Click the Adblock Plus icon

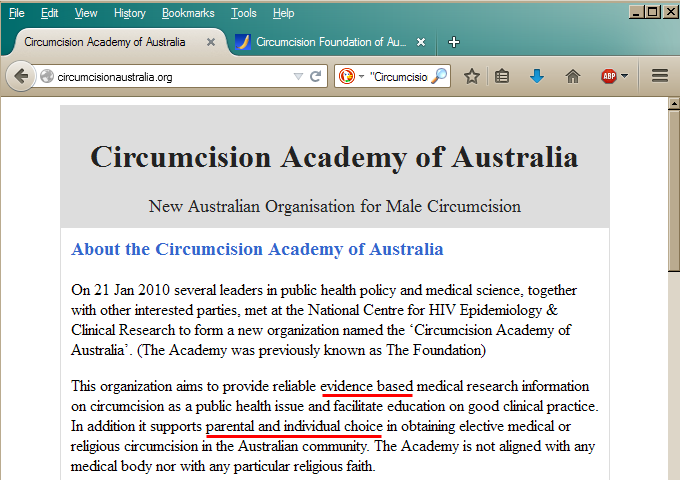(607, 76)
